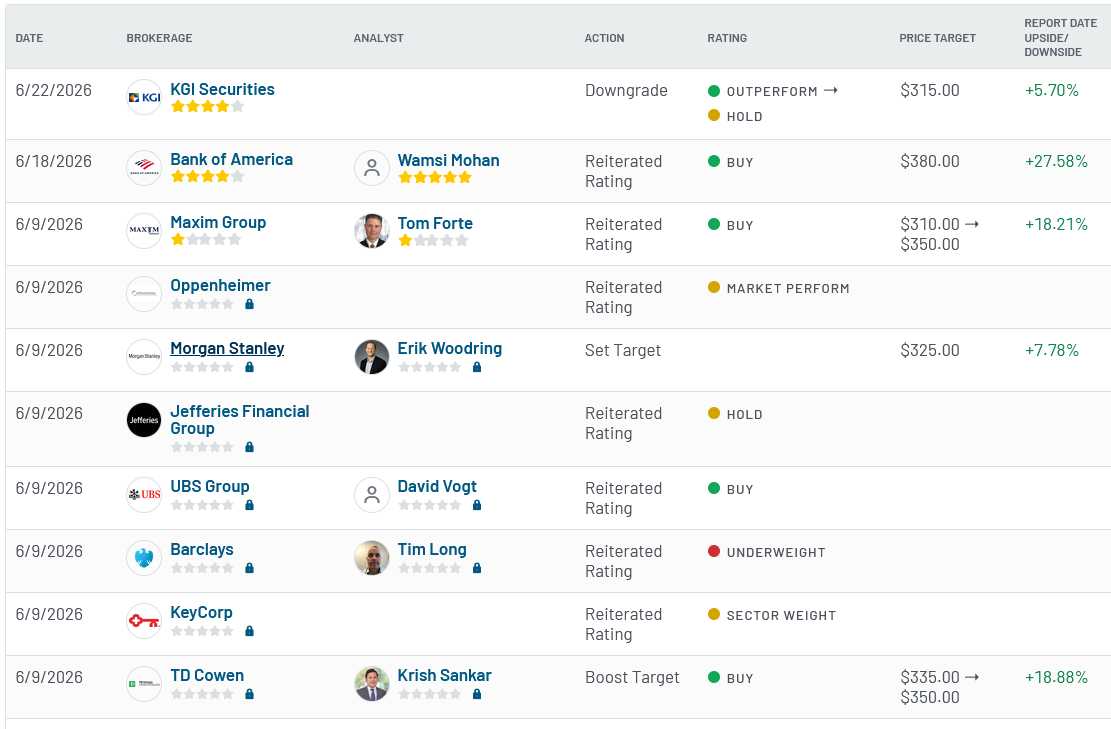Click the lock icon beside Tim Long's stars
The image size is (1111, 729).
click(x=477, y=568)
